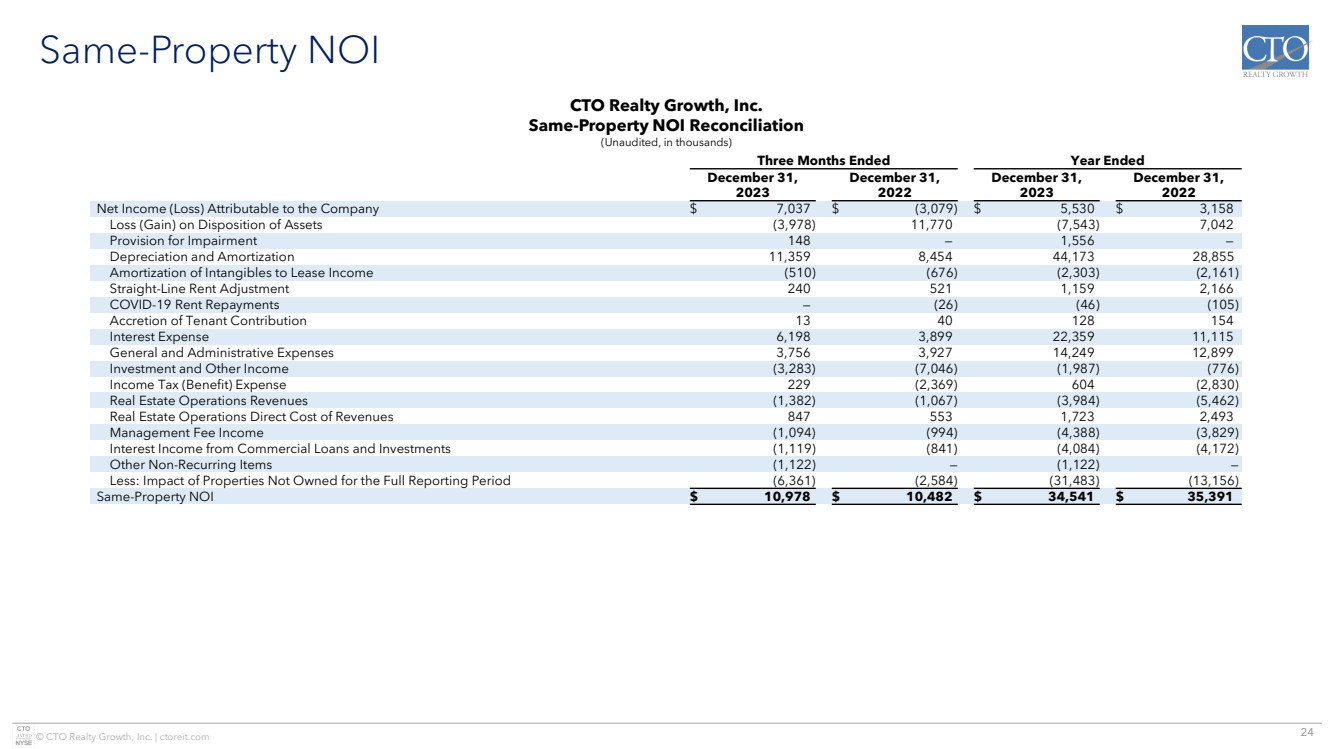Click Less: Impact of Properties Not Owned label

(x=310, y=481)
